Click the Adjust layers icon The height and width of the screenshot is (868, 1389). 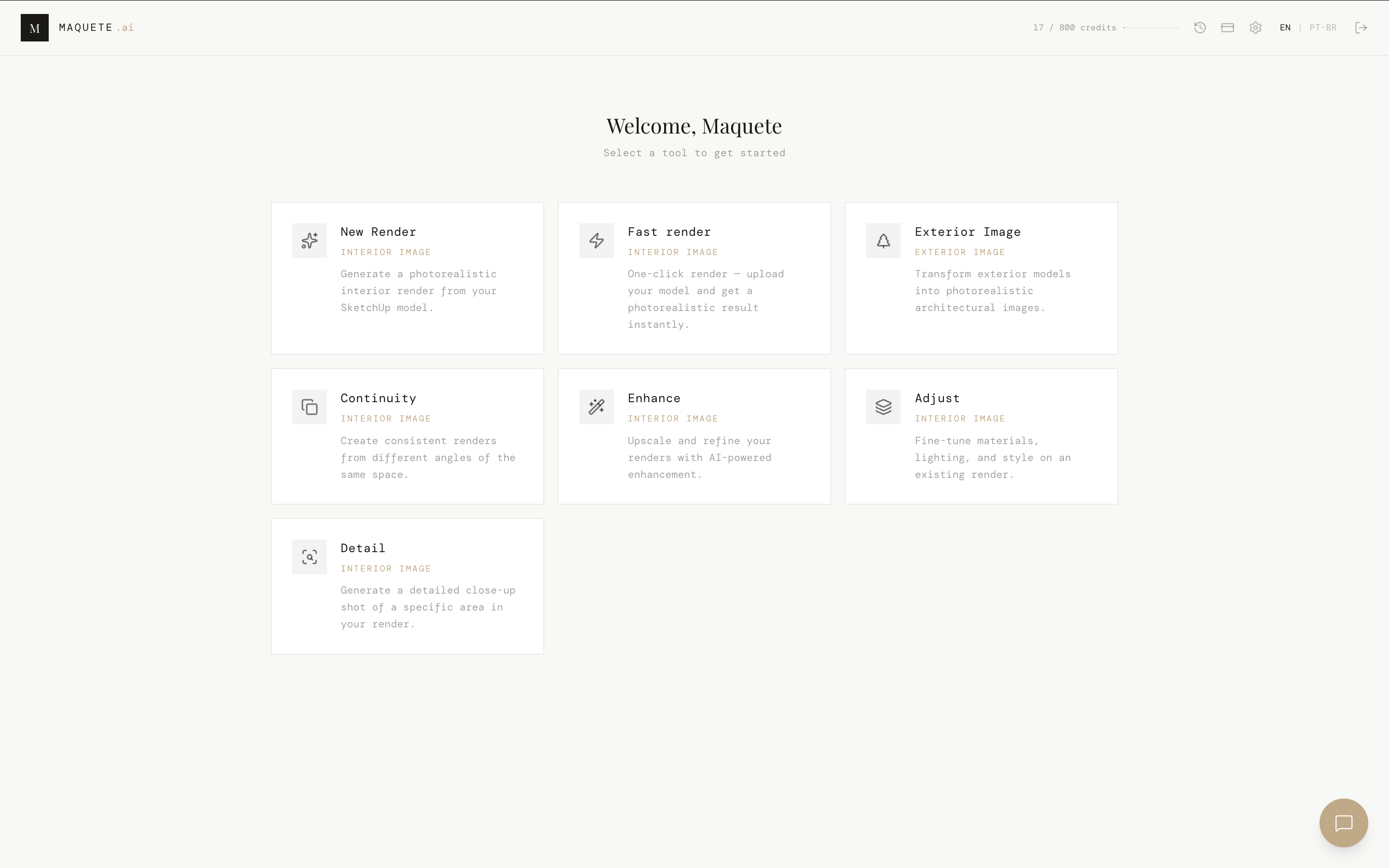click(x=884, y=407)
